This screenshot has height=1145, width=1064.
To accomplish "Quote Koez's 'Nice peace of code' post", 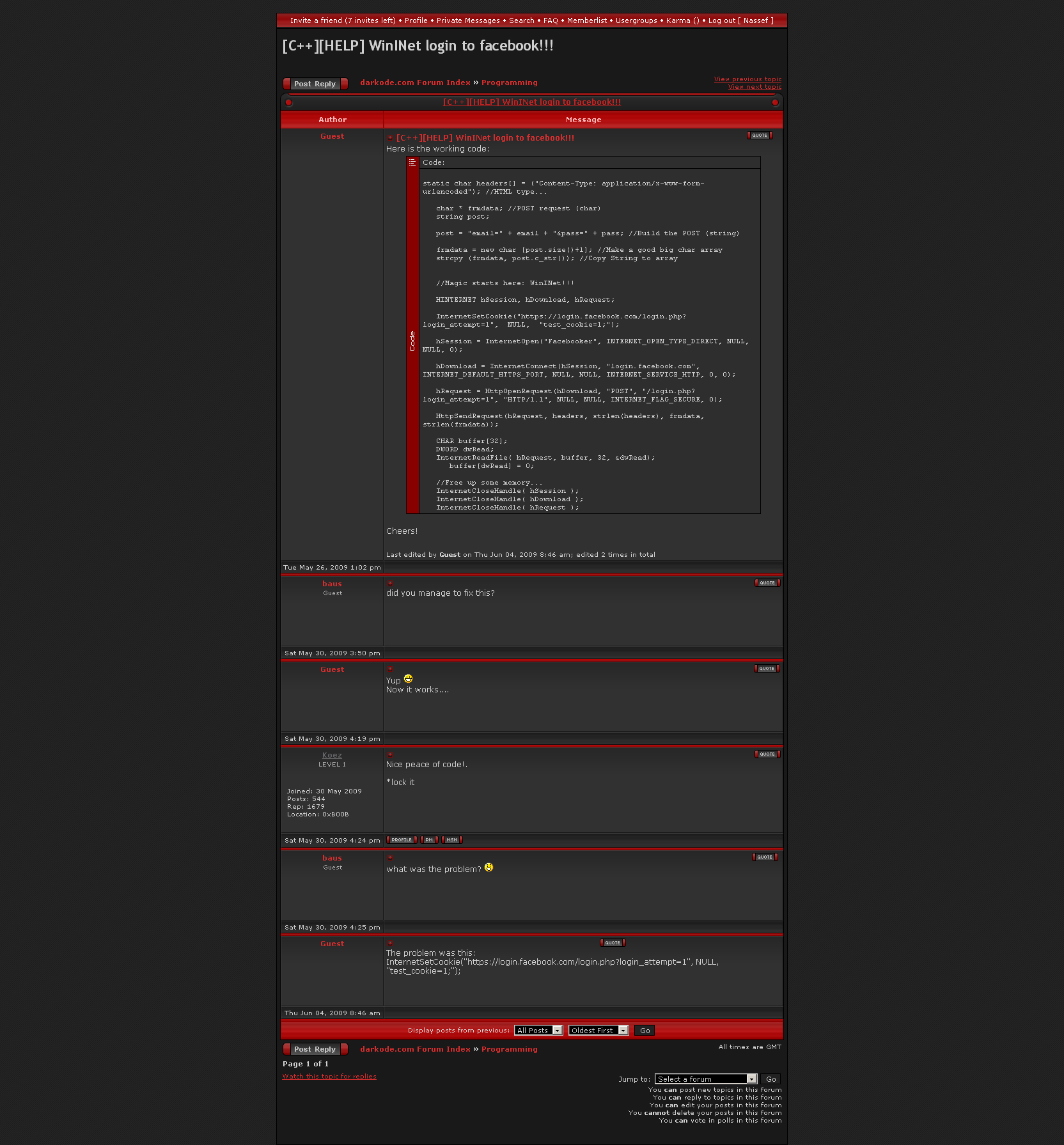I will tap(767, 754).
